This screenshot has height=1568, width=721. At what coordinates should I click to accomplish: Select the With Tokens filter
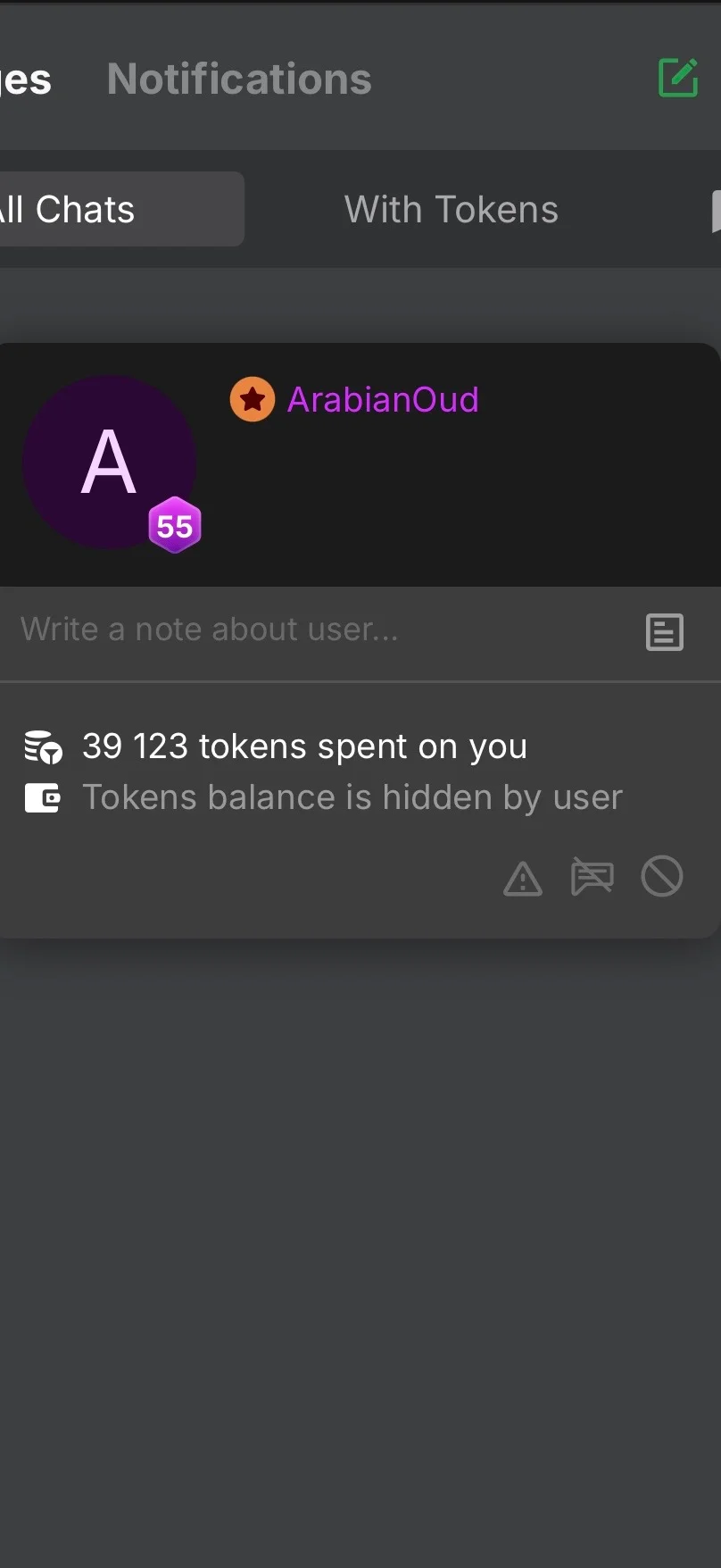pos(451,210)
